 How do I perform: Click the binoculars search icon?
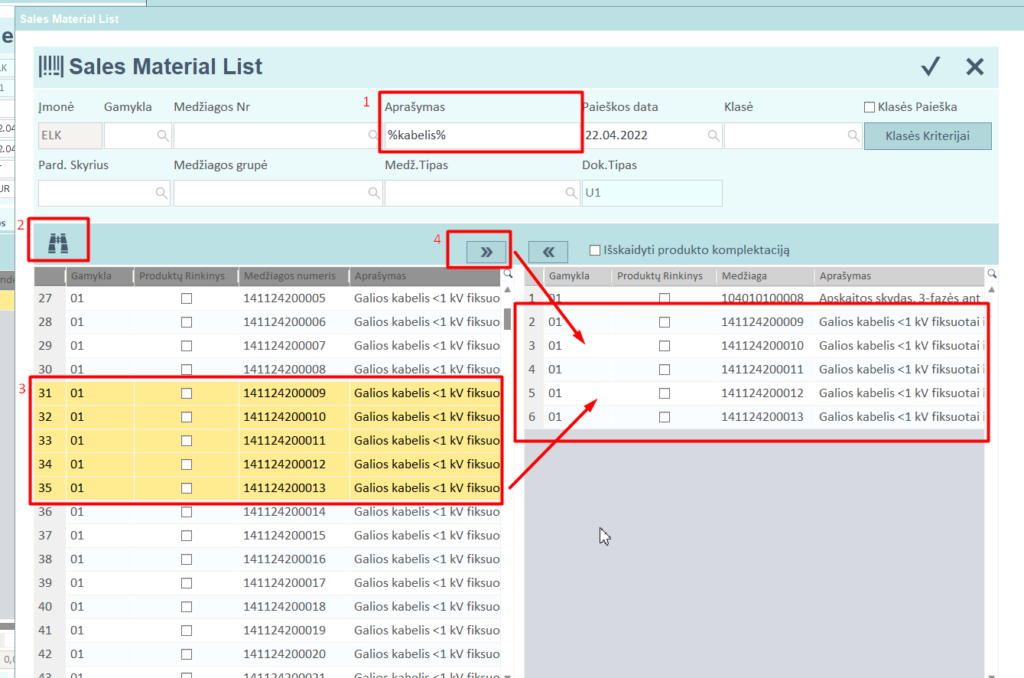(58, 242)
